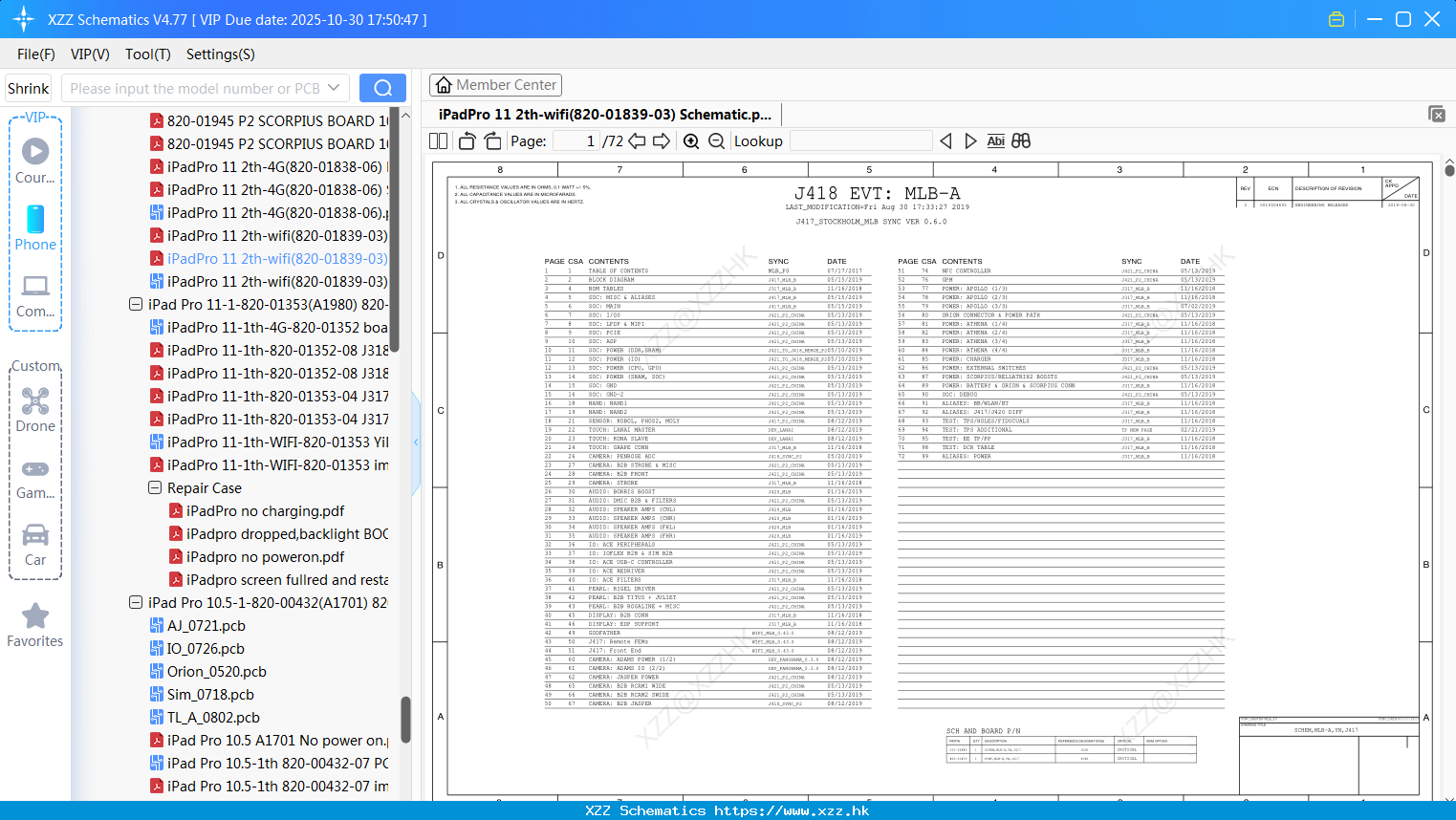
Task: Open the Drone category
Action: point(35,410)
